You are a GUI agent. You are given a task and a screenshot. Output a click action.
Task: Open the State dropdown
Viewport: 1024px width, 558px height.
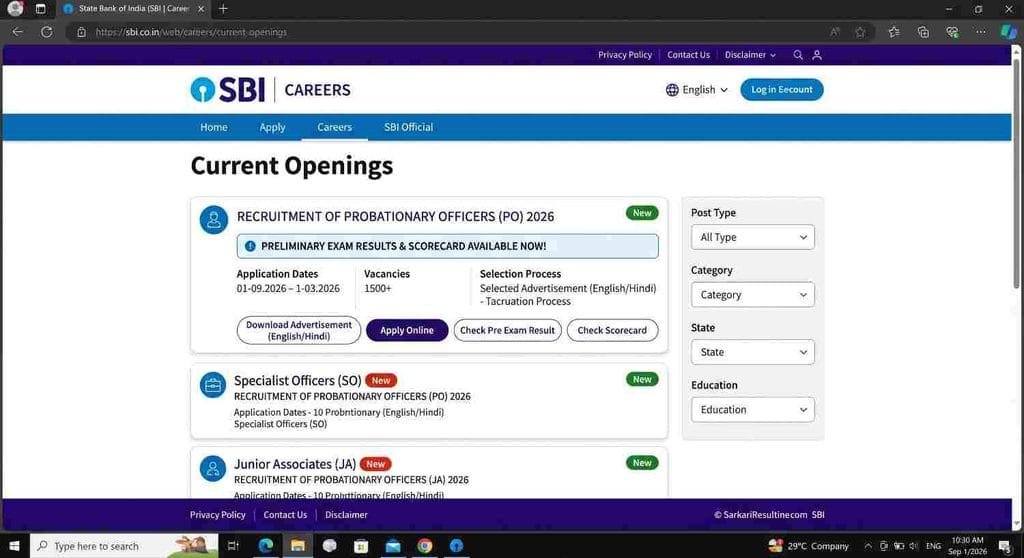[x=752, y=352]
